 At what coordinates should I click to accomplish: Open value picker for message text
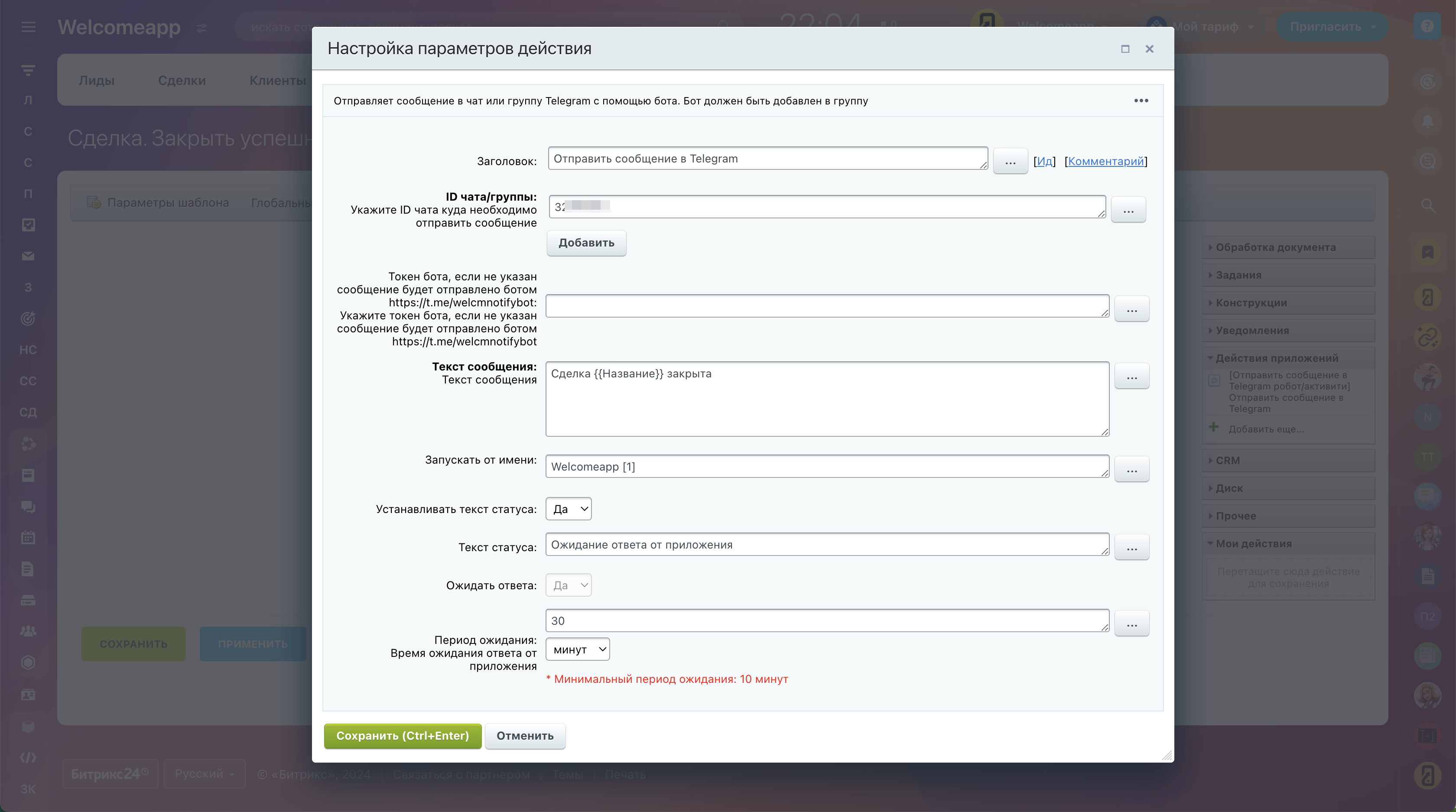(x=1131, y=377)
